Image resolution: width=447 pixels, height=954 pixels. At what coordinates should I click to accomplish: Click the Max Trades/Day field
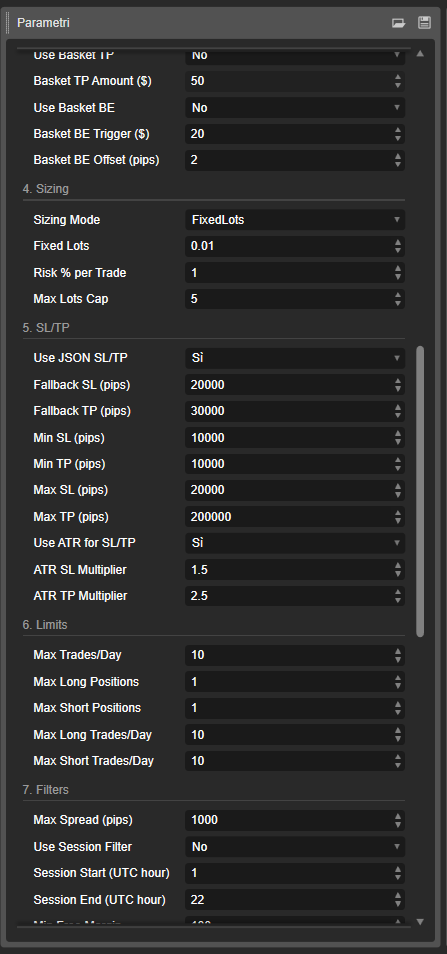(295, 655)
